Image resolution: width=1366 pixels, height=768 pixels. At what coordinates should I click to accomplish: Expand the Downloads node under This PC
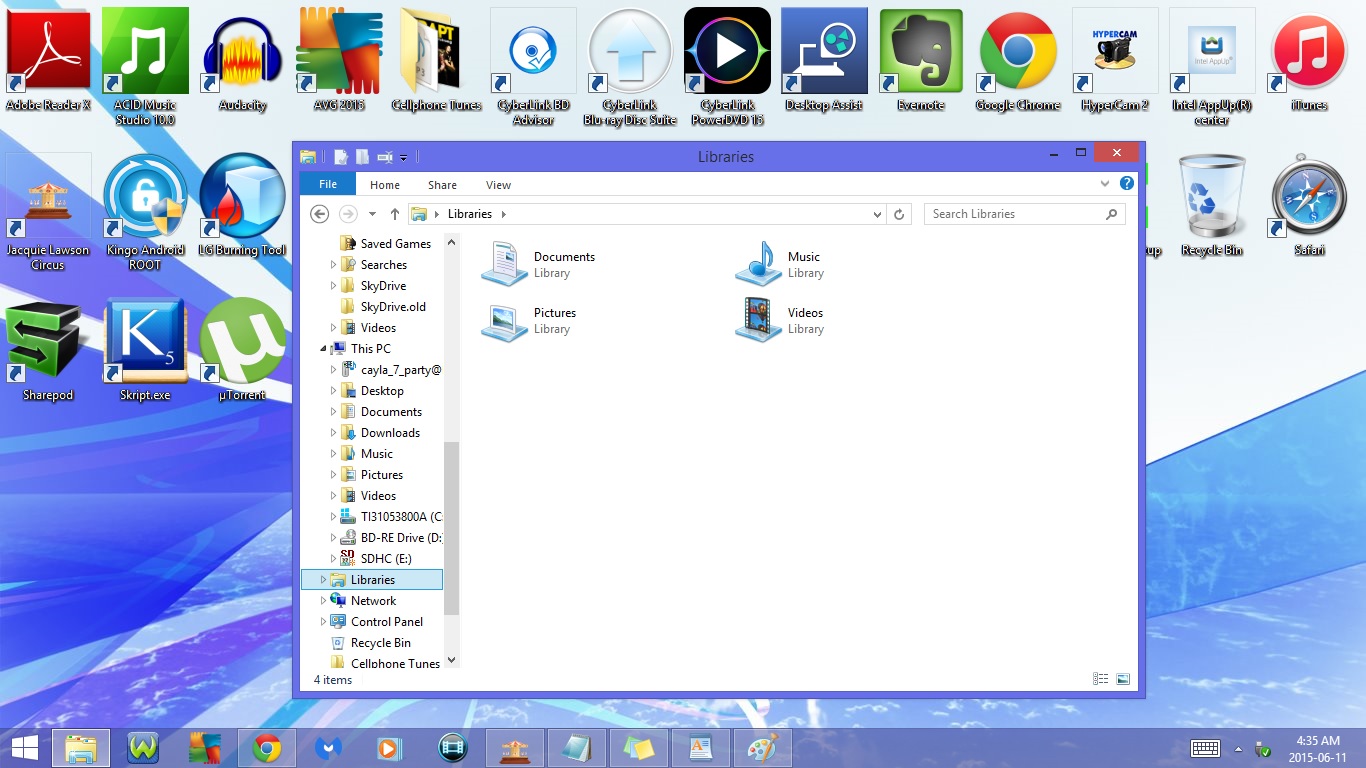[x=334, y=433]
